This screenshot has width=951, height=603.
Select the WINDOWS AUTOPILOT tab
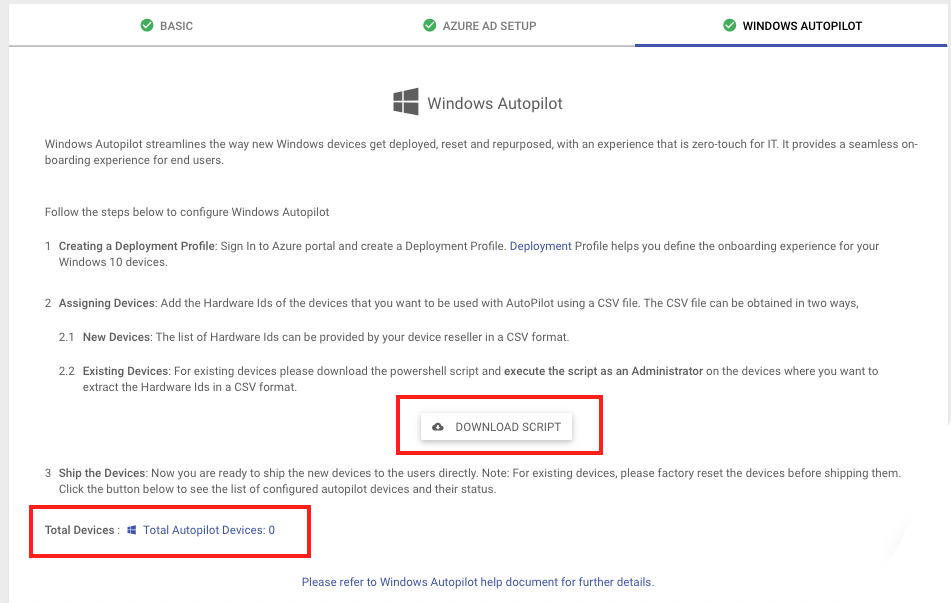(x=791, y=25)
